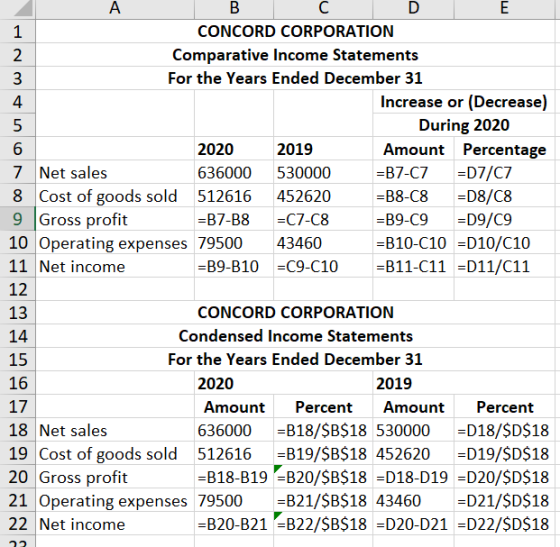This screenshot has height=547, width=560.
Task: Select the formula cell =C7-C8
Action: [323, 219]
